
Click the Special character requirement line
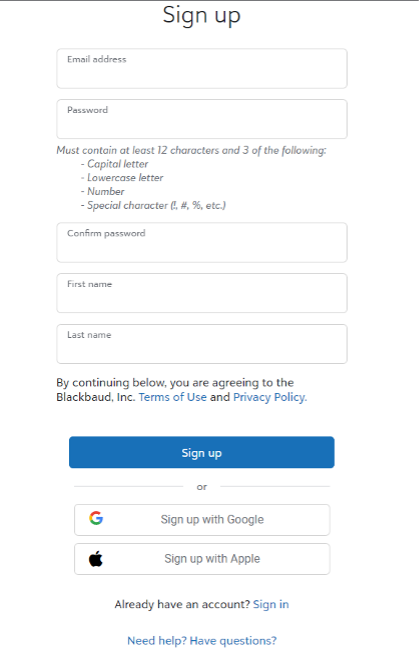coord(153,205)
